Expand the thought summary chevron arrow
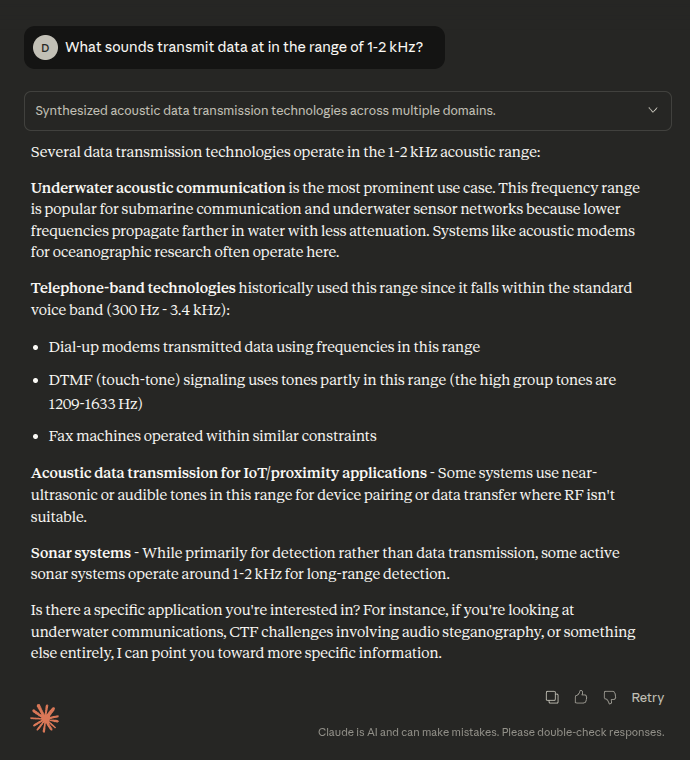Screen dimensions: 690x760 (653, 110)
